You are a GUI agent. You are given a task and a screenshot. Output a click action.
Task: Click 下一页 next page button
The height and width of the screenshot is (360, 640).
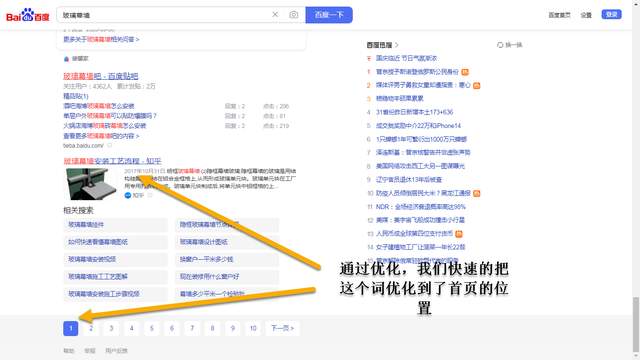pos(282,328)
